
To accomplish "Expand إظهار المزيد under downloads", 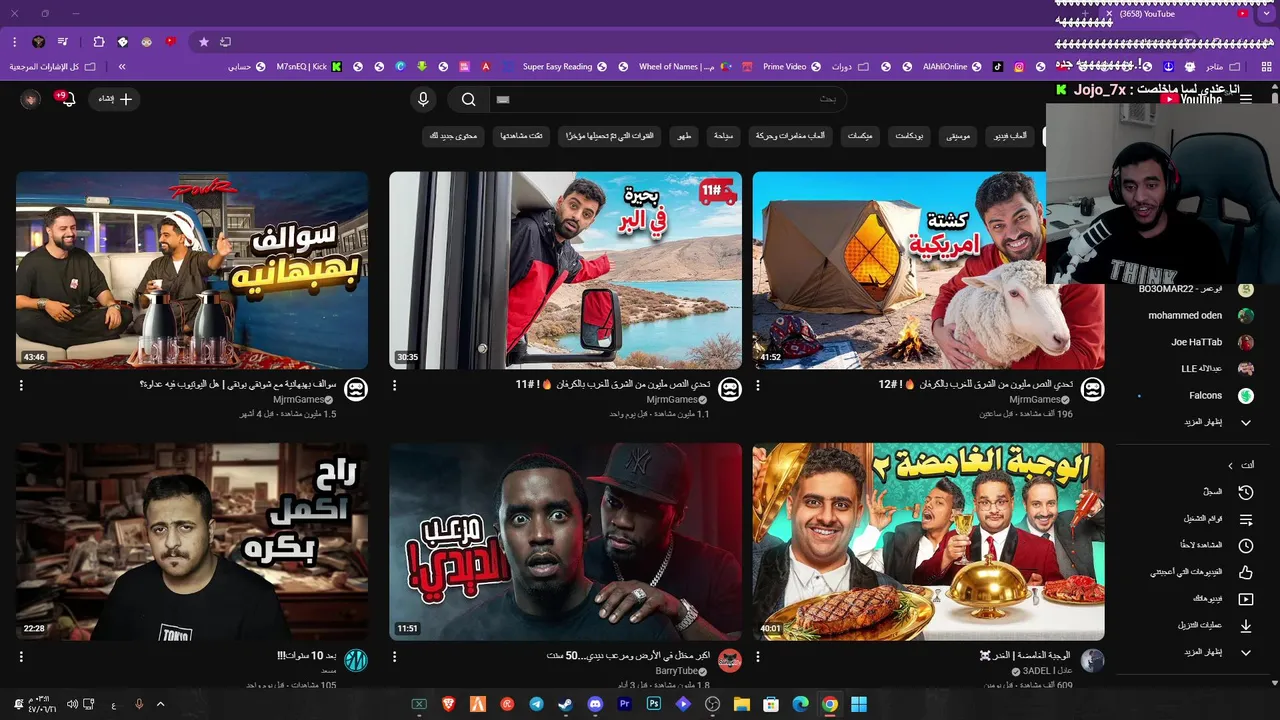I will 1217,652.
